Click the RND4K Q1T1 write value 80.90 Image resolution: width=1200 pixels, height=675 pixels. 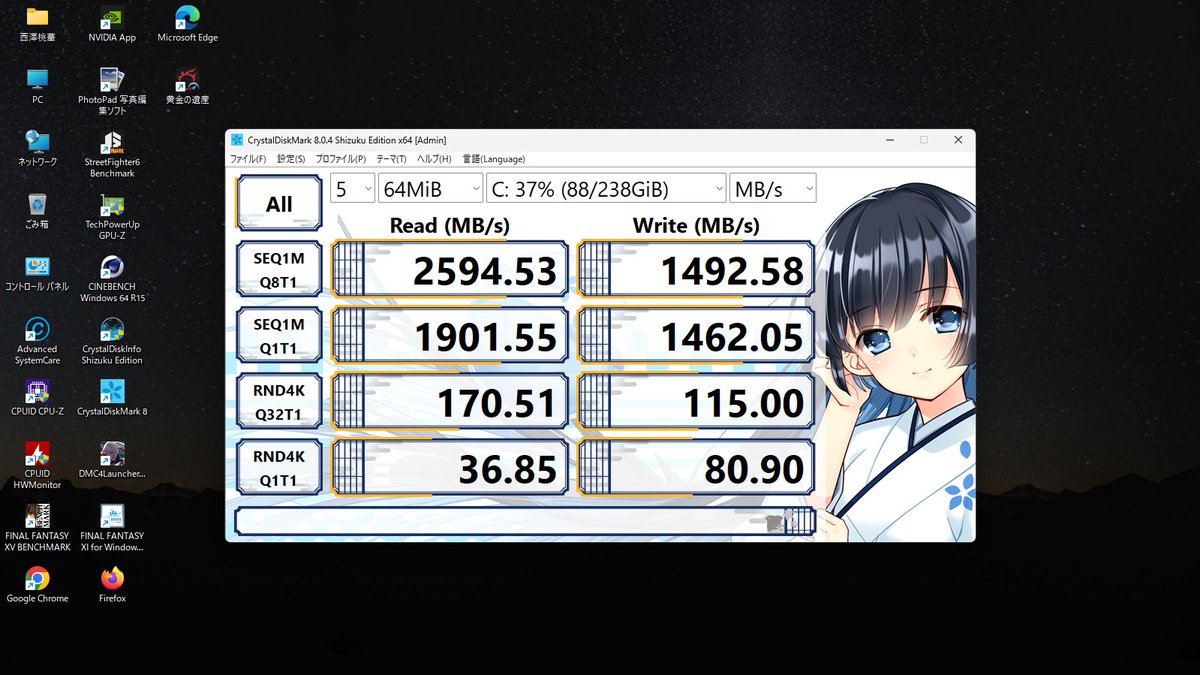(x=696, y=469)
